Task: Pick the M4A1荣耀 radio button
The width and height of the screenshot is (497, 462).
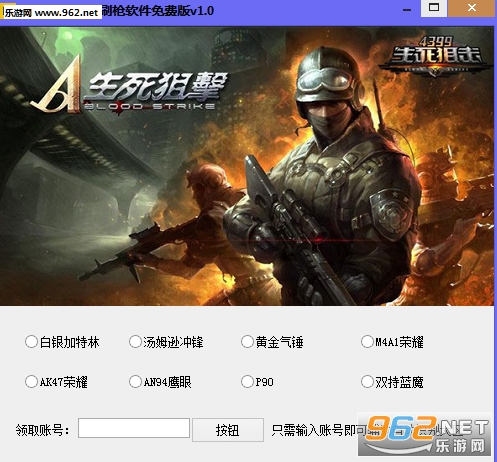Action: pos(392,342)
